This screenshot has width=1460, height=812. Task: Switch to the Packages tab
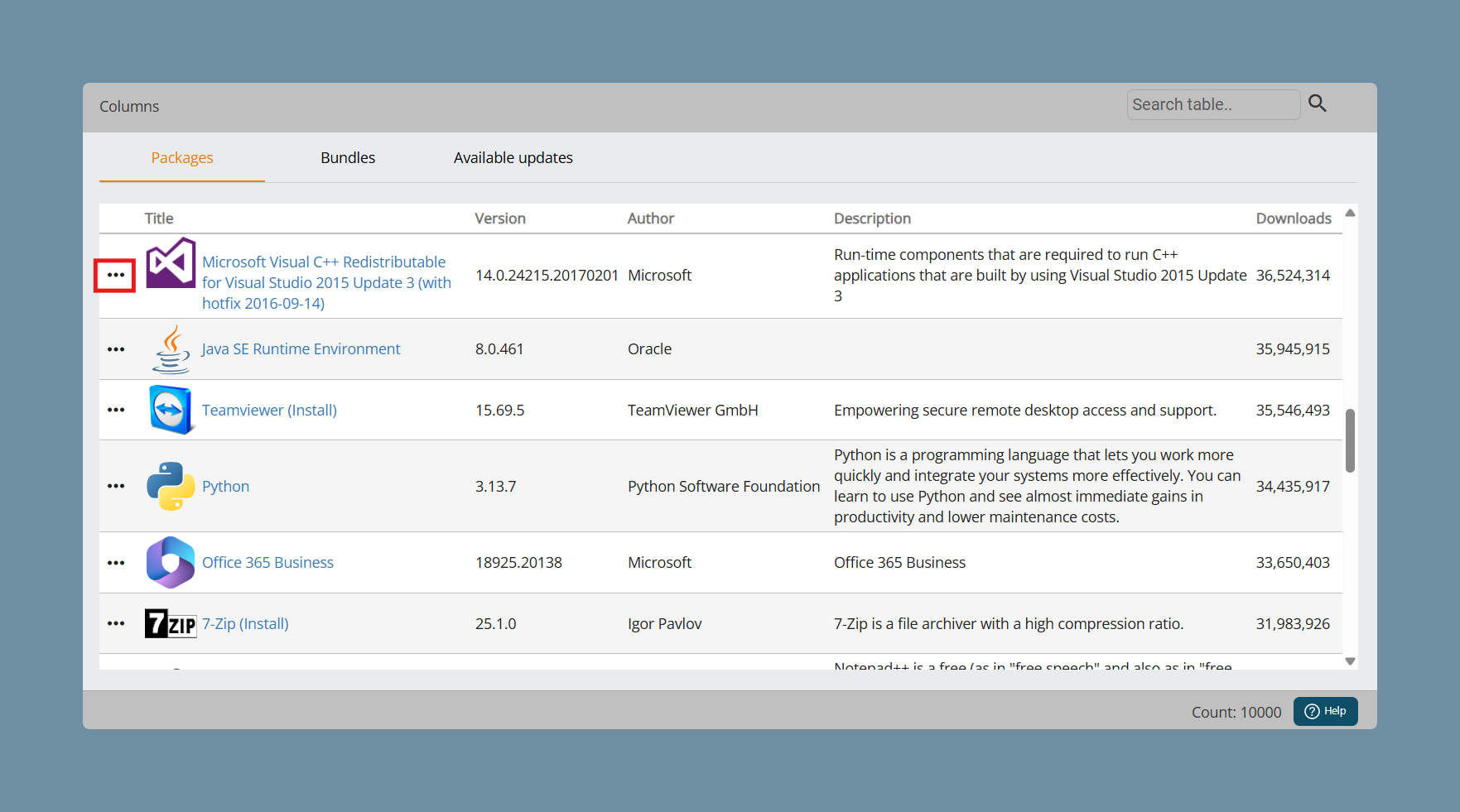182,157
